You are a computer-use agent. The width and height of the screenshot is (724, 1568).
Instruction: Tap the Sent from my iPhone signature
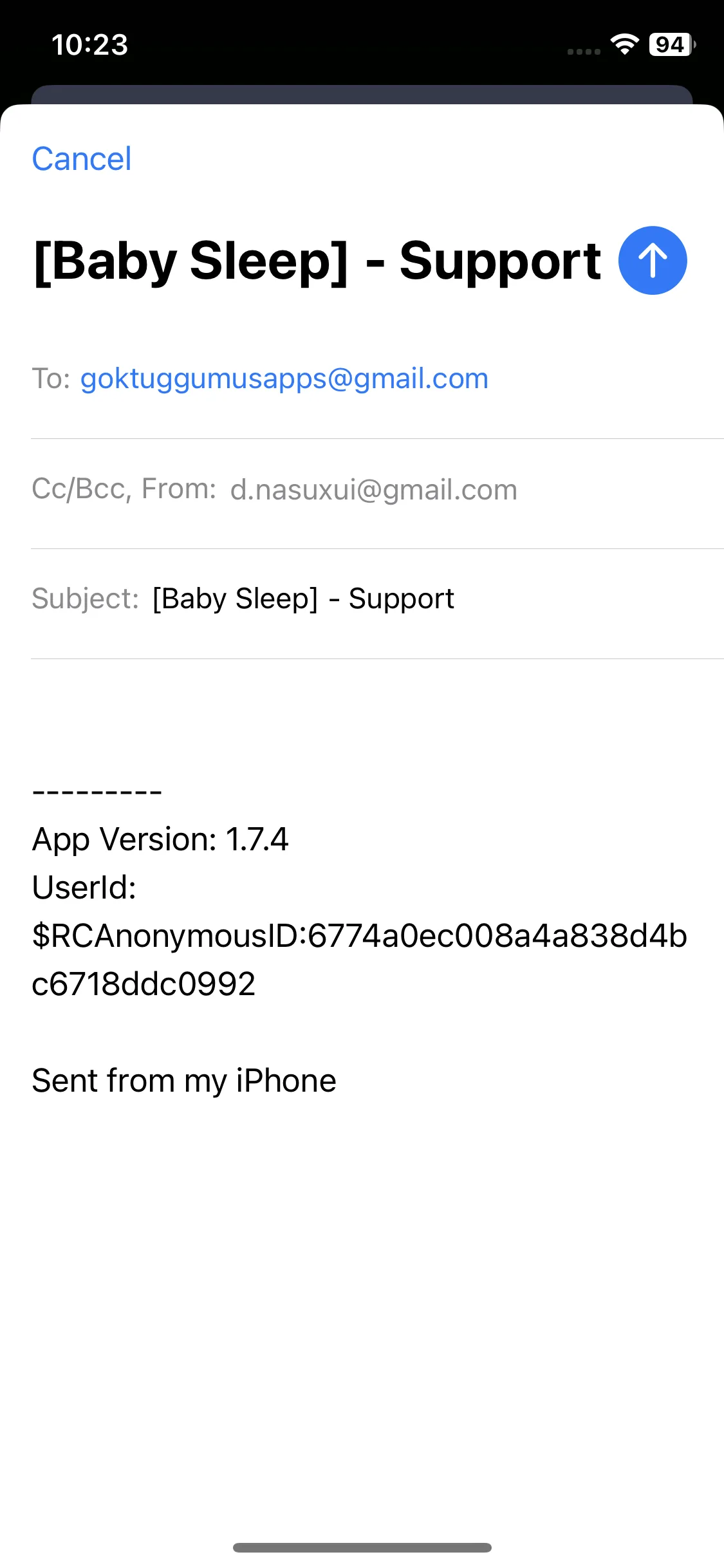pyautogui.click(x=184, y=1081)
